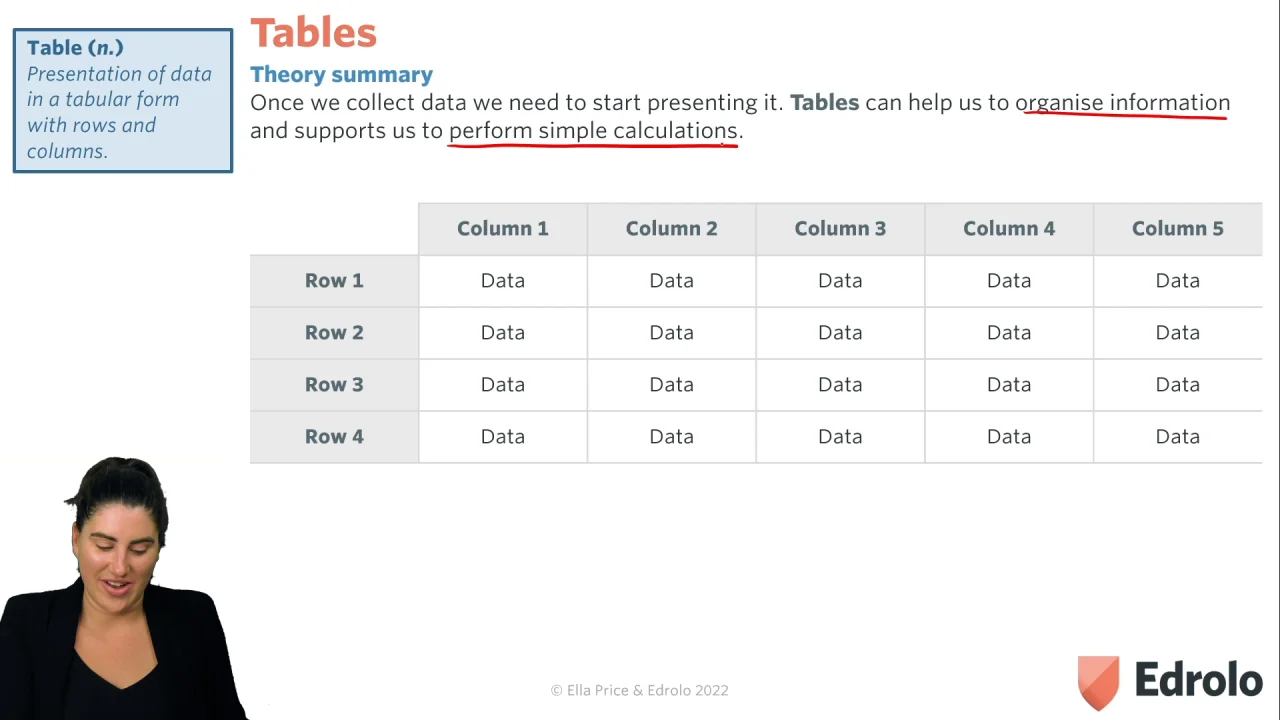This screenshot has width=1280, height=720.
Task: Click the underlined phrase 'organise information'
Action: coord(1122,103)
